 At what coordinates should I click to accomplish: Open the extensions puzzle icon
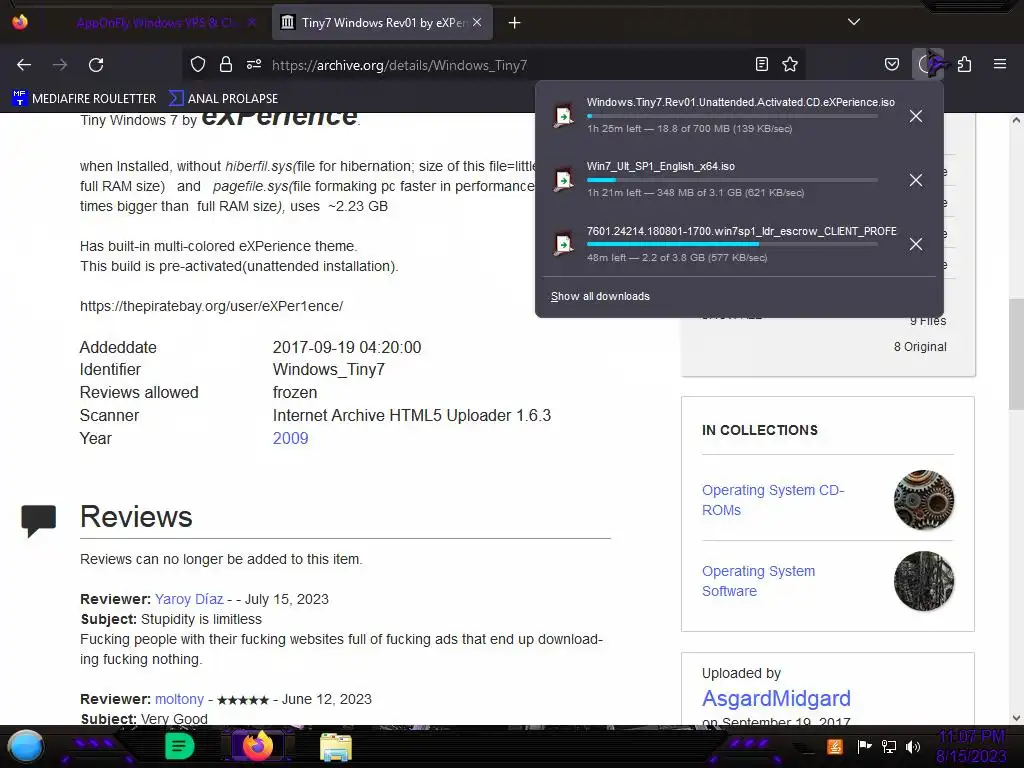tap(965, 64)
